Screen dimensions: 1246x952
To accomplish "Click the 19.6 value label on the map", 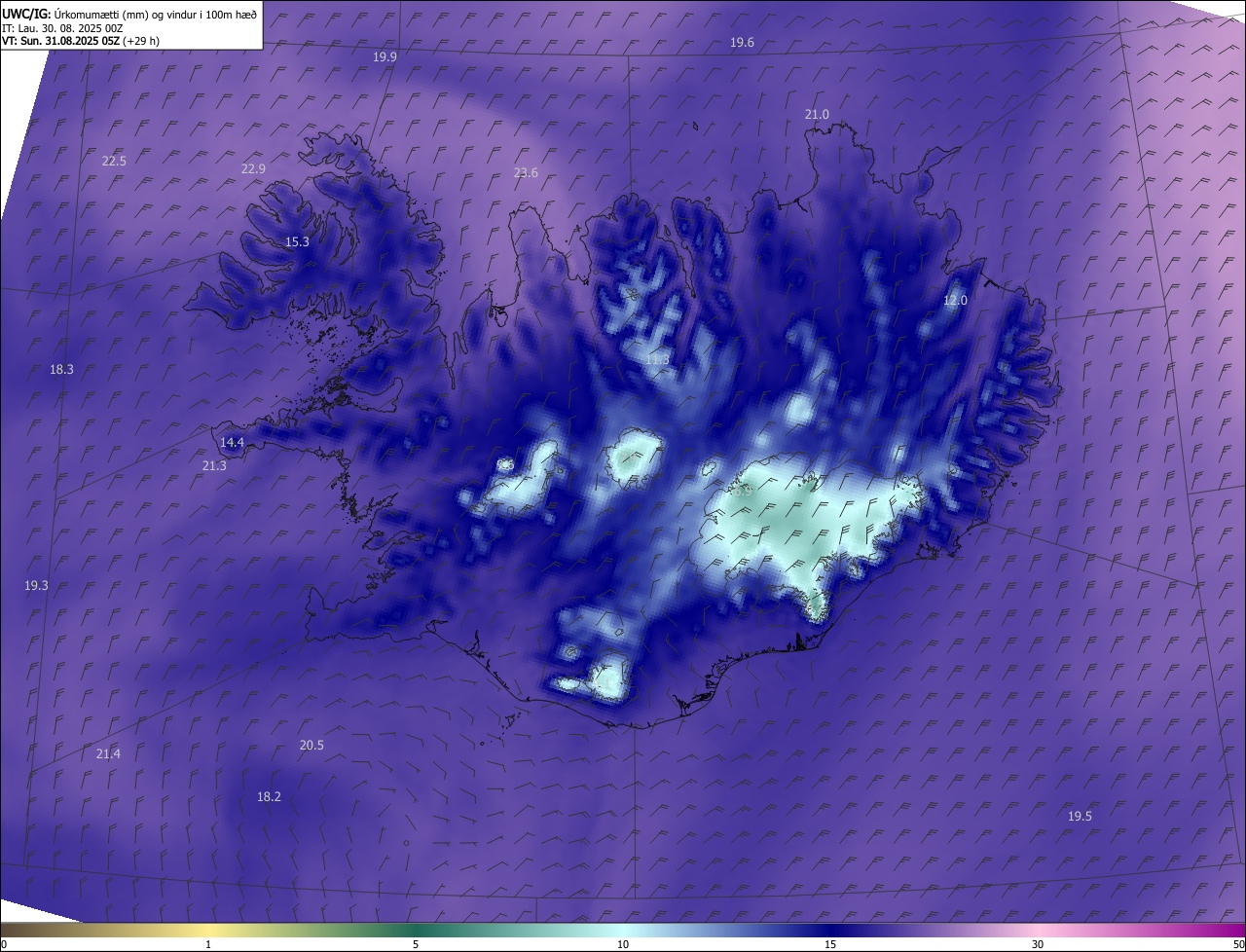I will 742,42.
